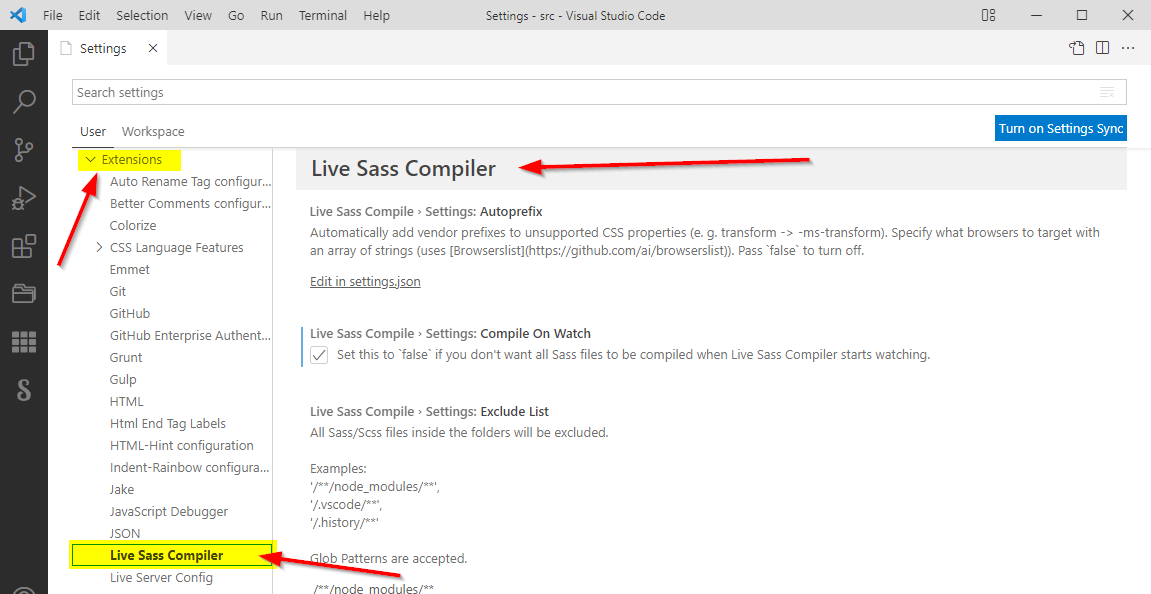This screenshot has width=1151, height=594.
Task: Select JSON in settings tree
Action: 125,534
